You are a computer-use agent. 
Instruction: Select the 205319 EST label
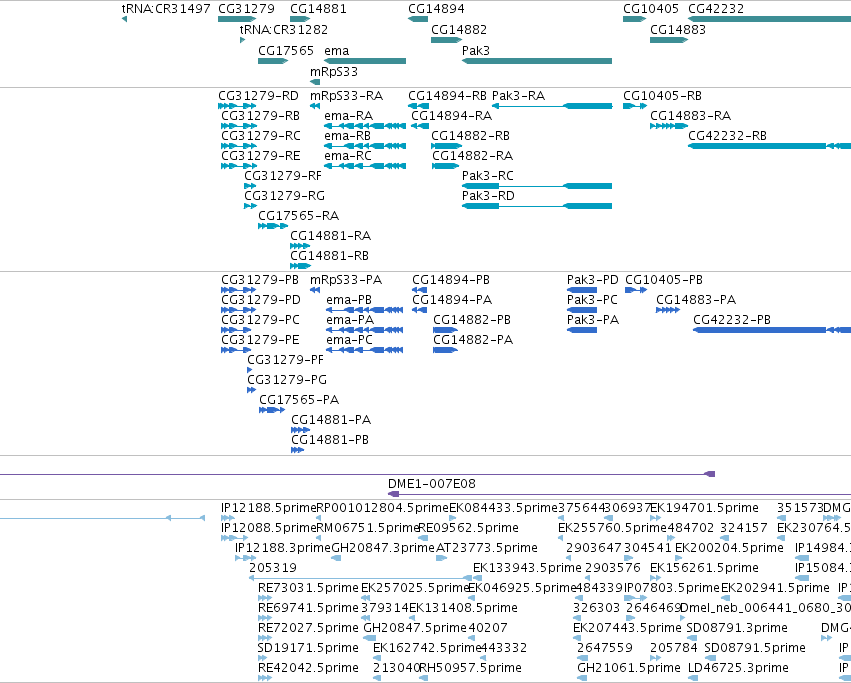coord(273,568)
